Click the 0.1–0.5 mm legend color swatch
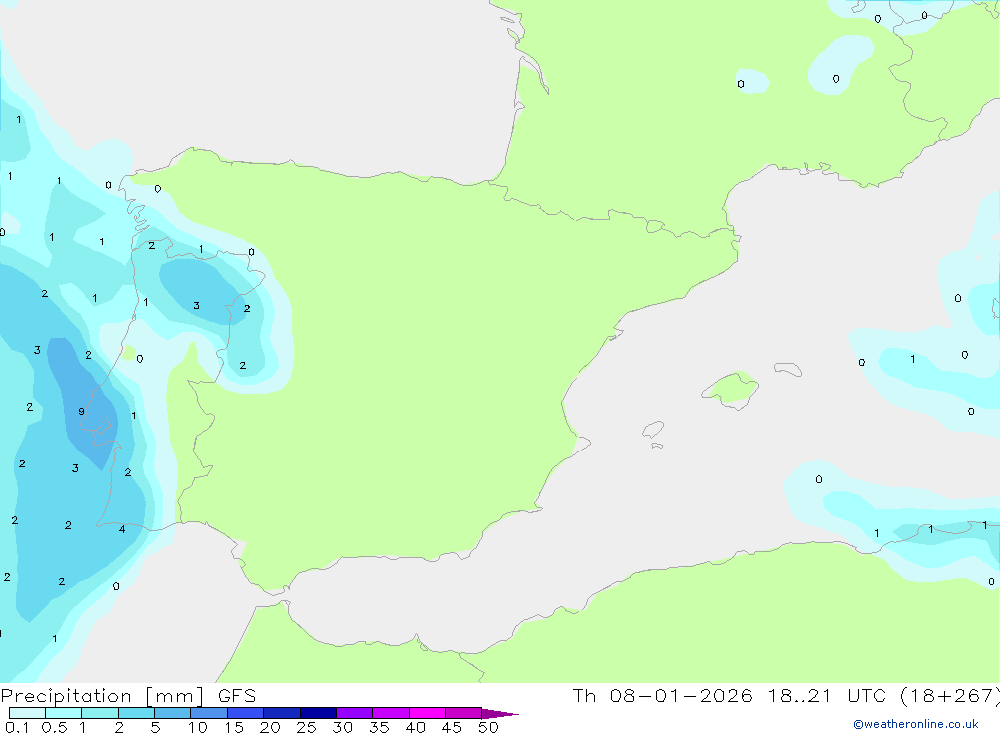Image resolution: width=1000 pixels, height=733 pixels. (x=27, y=713)
